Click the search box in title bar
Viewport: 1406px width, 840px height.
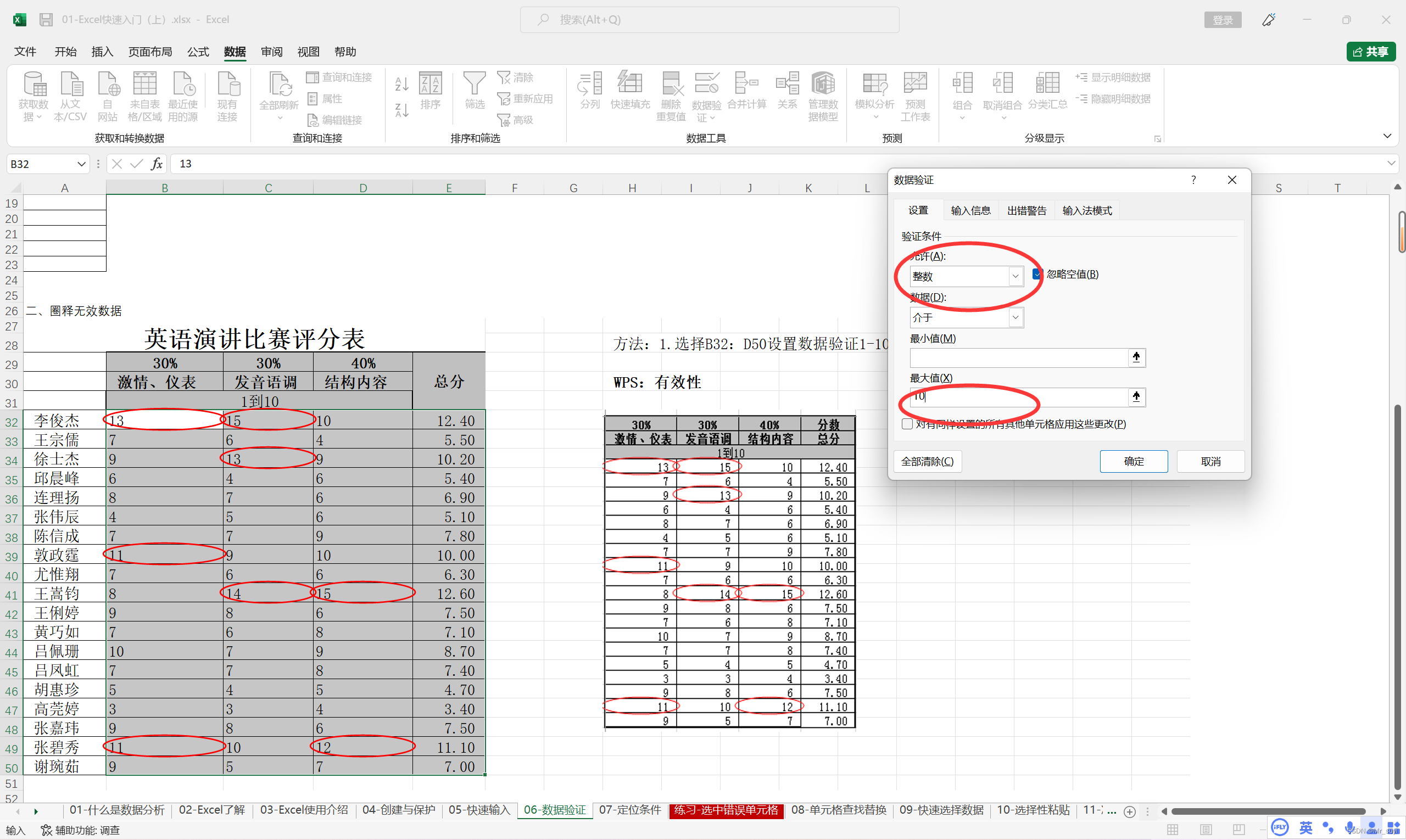(x=710, y=20)
